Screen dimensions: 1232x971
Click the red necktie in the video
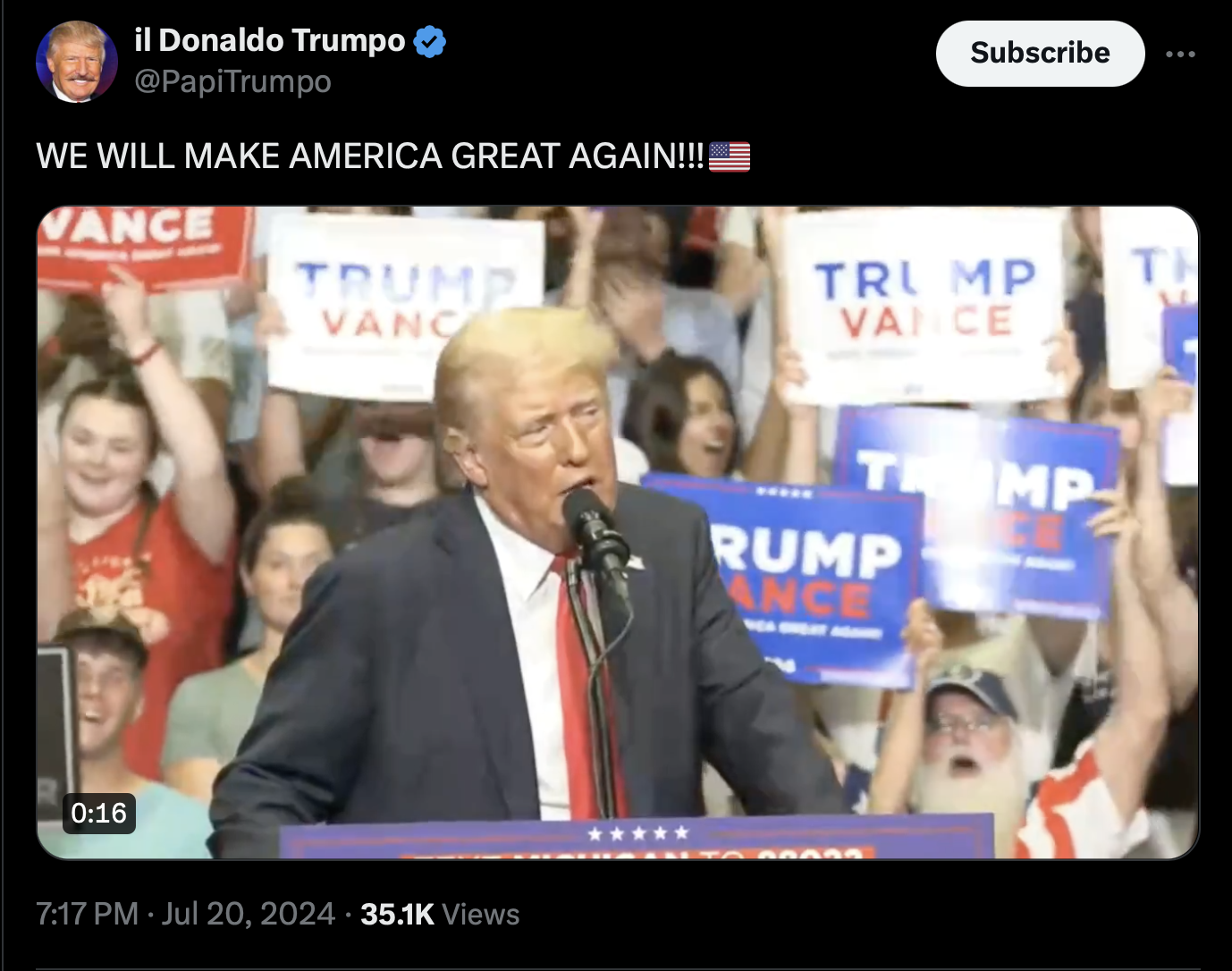pos(579,688)
